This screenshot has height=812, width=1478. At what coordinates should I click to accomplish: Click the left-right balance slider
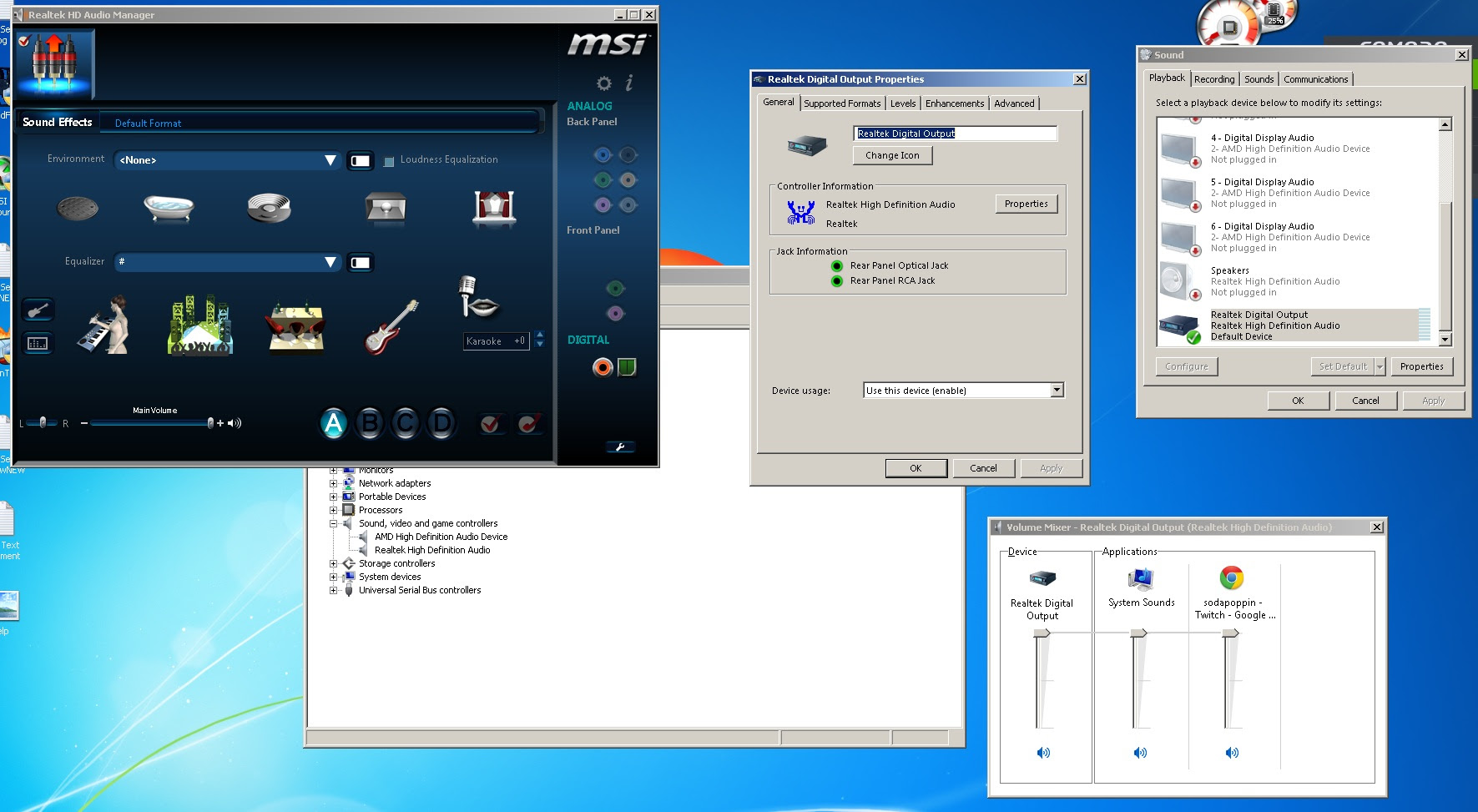[42, 423]
